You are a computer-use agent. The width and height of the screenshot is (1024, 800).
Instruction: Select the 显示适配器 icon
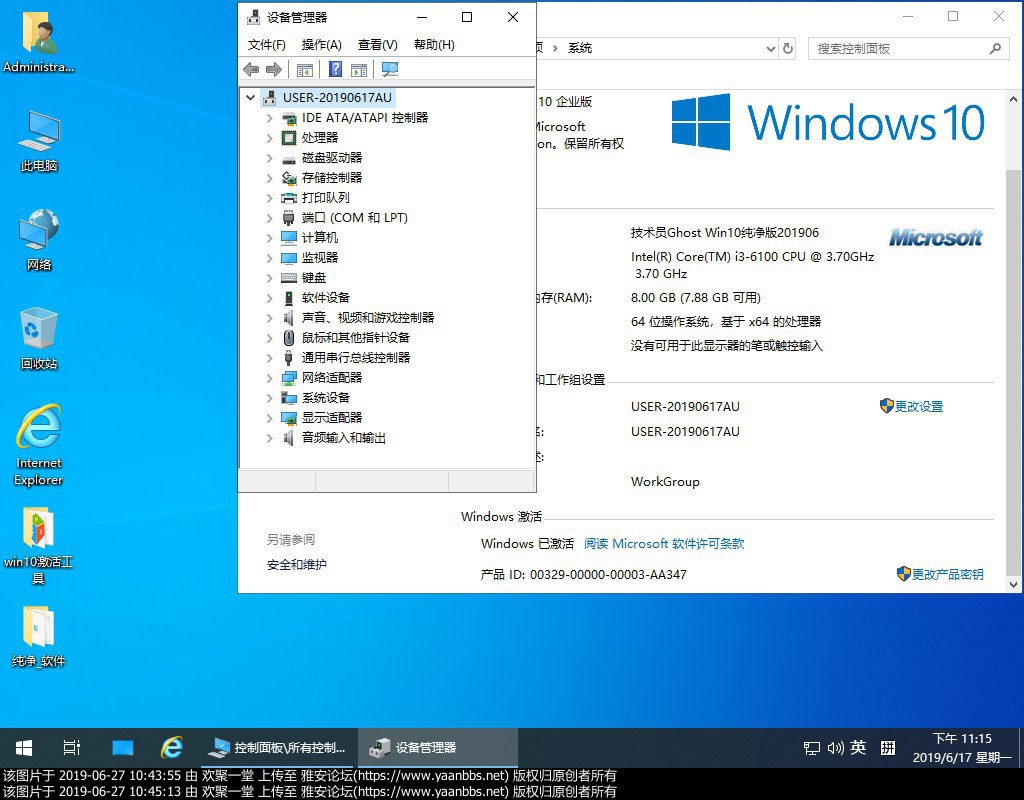[289, 418]
